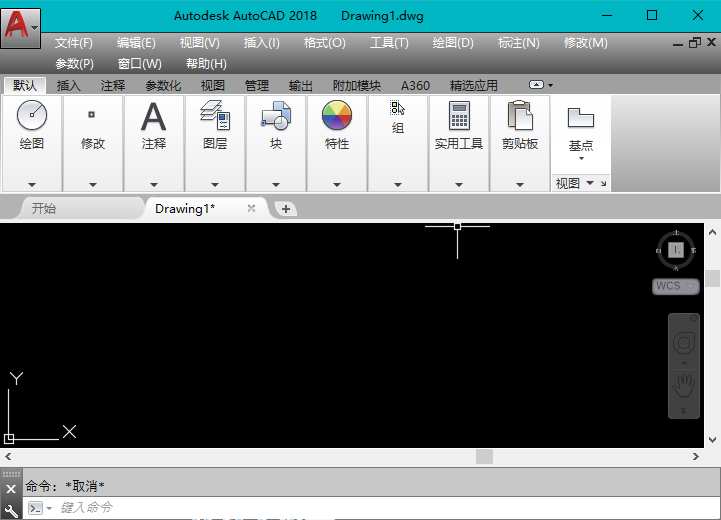Expand the 修改 panel dropdown arrow

[x=93, y=185]
